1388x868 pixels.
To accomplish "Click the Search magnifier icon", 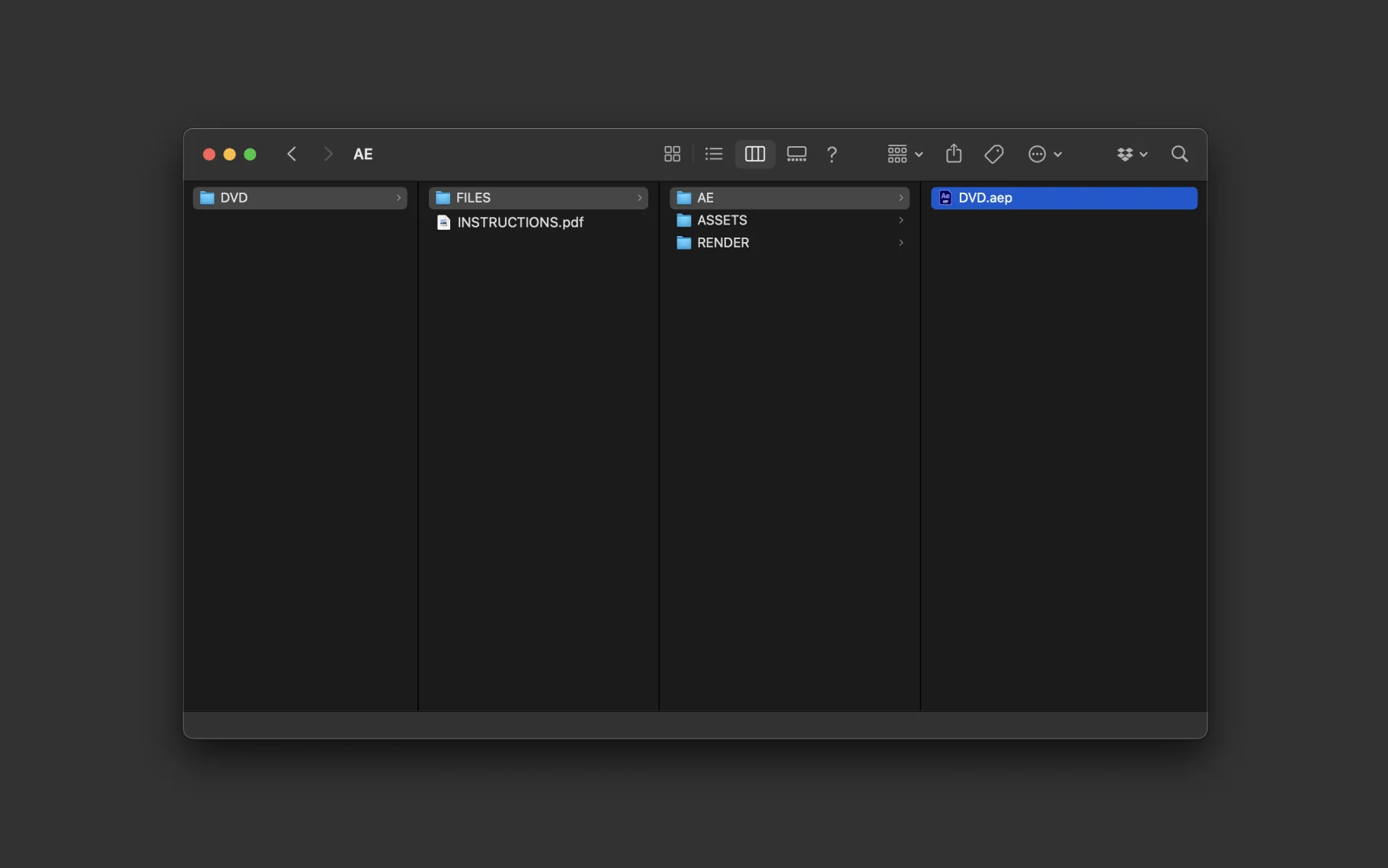I will [x=1179, y=154].
